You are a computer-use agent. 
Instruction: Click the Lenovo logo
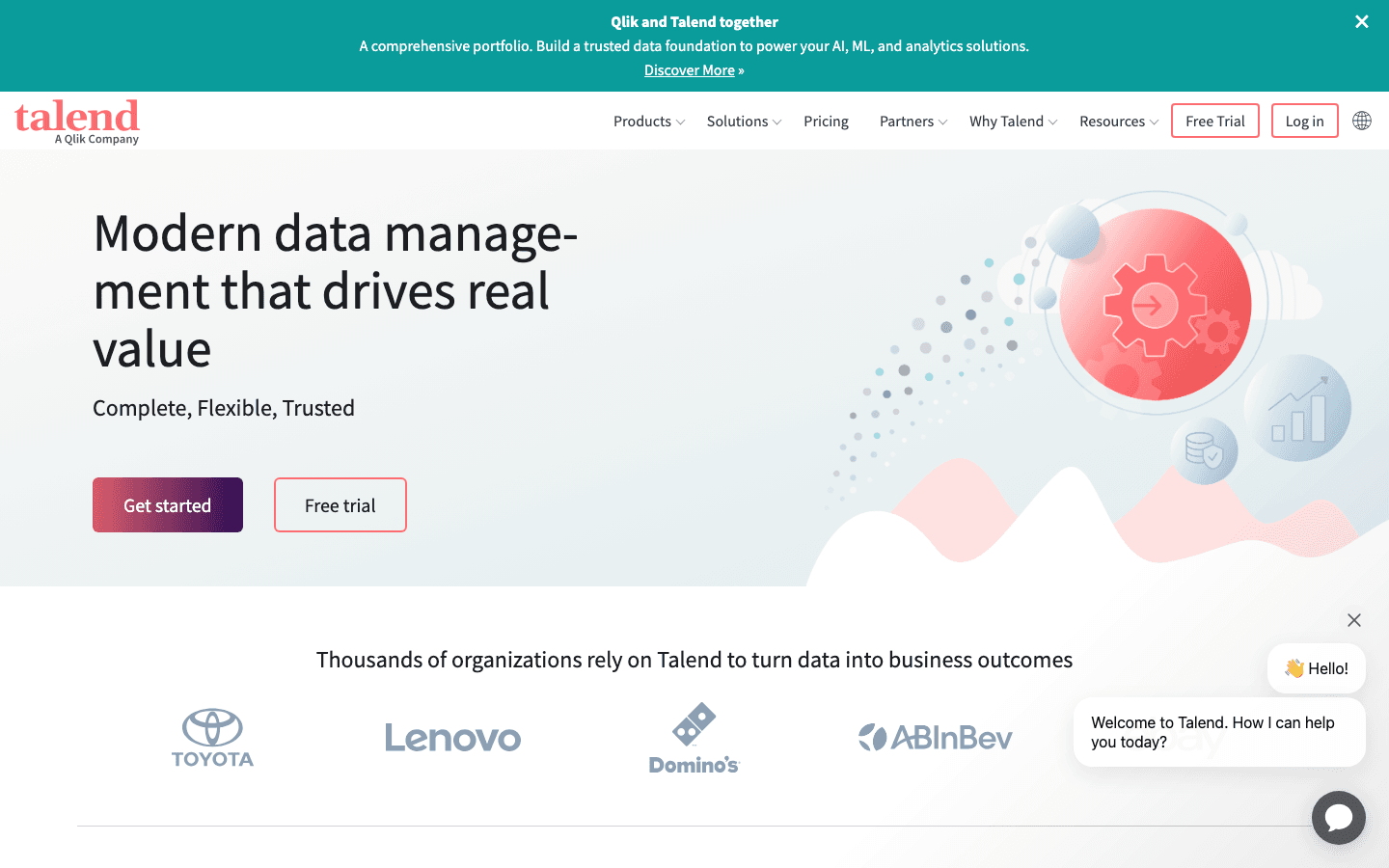tap(452, 738)
